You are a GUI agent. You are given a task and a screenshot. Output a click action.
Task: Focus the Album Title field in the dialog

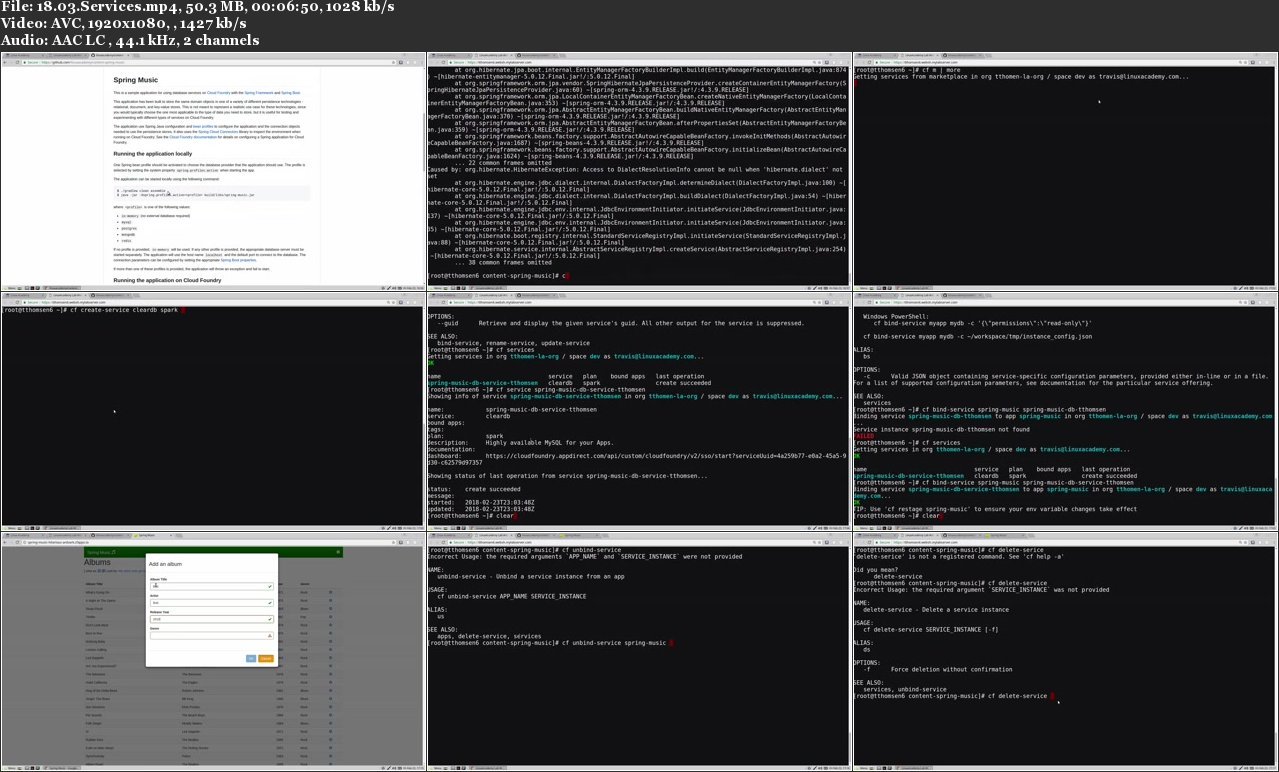tap(210, 586)
